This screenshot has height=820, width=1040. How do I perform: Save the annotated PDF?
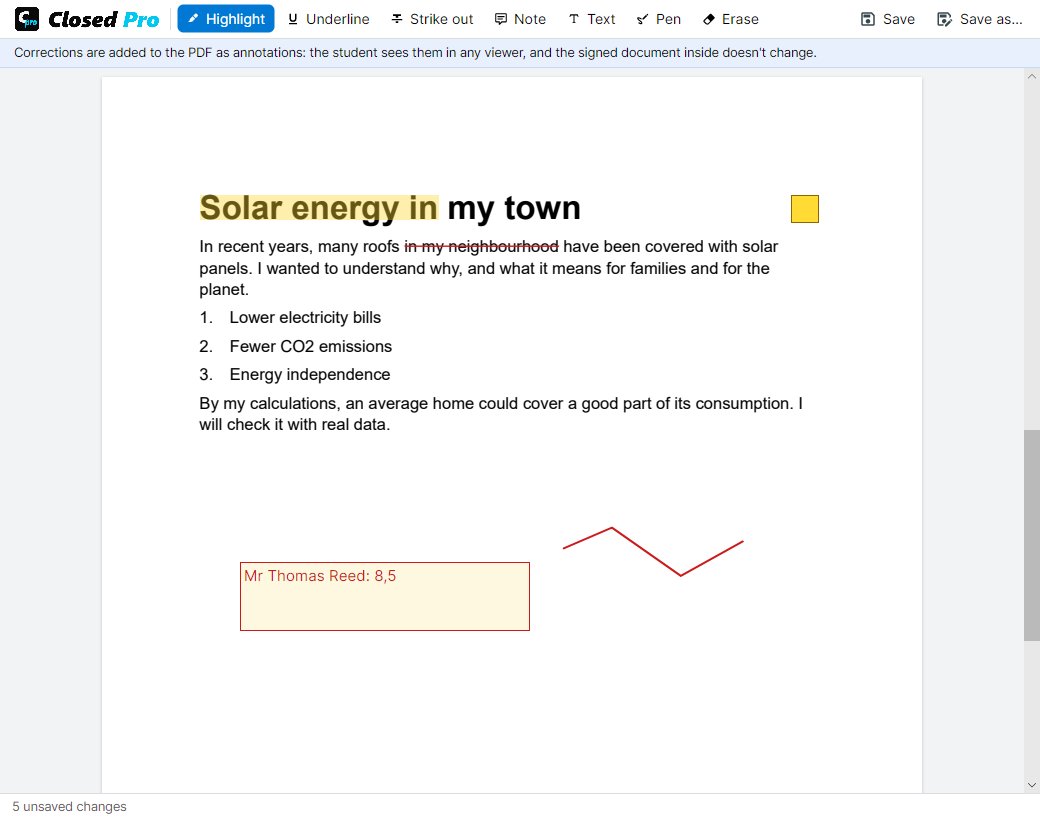tap(887, 19)
